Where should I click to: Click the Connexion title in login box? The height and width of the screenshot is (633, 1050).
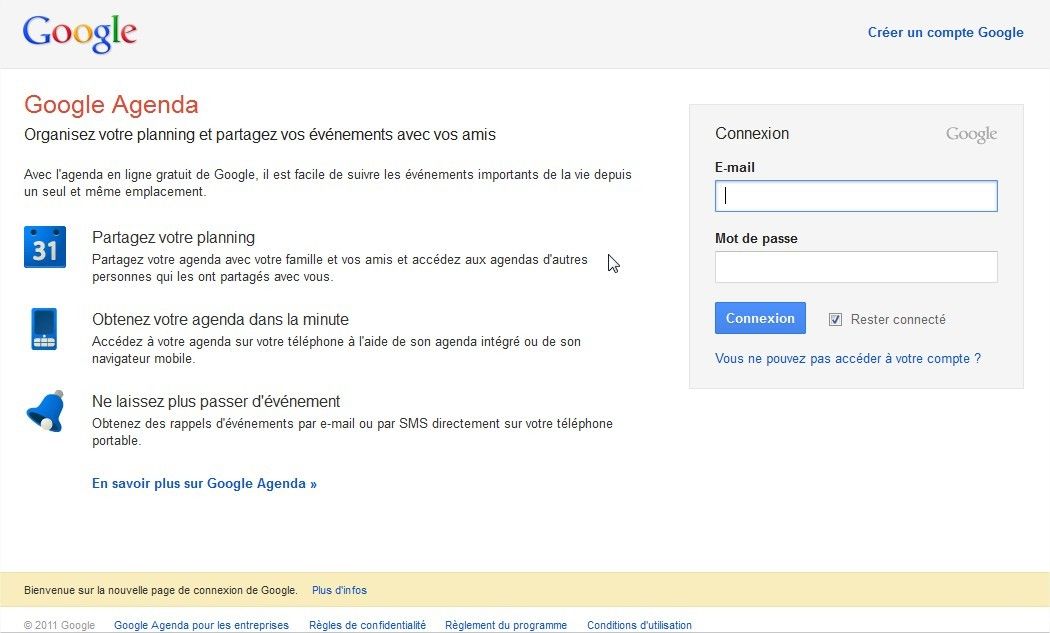click(x=752, y=133)
